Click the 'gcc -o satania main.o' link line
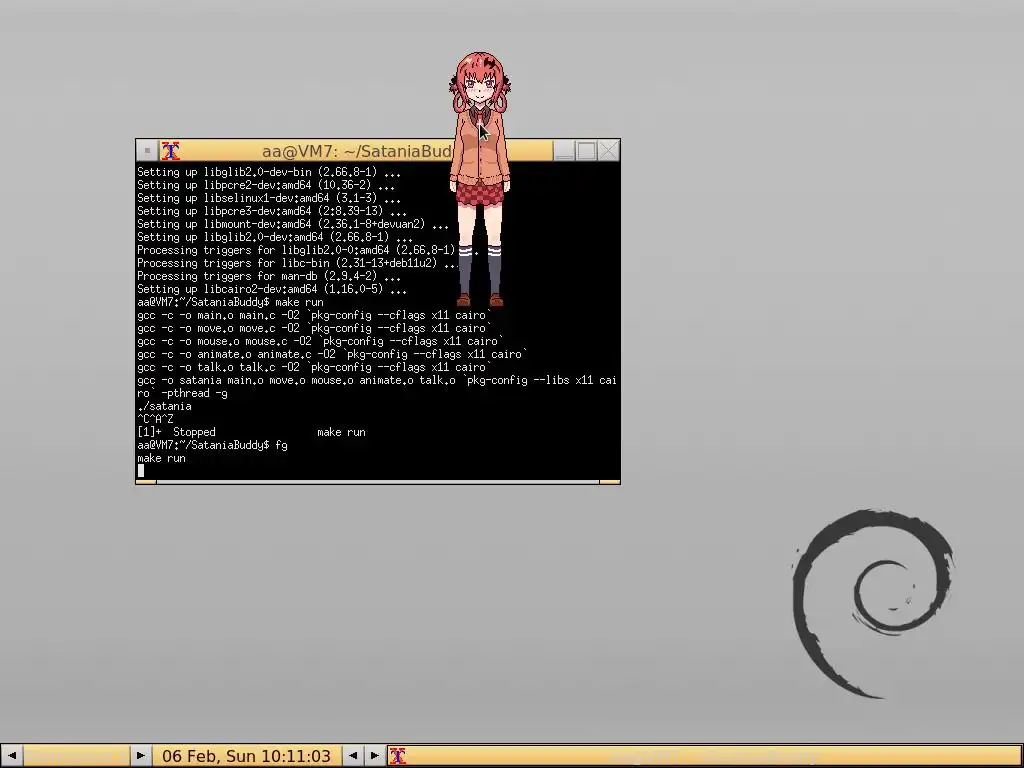The image size is (1024, 768). (x=377, y=380)
